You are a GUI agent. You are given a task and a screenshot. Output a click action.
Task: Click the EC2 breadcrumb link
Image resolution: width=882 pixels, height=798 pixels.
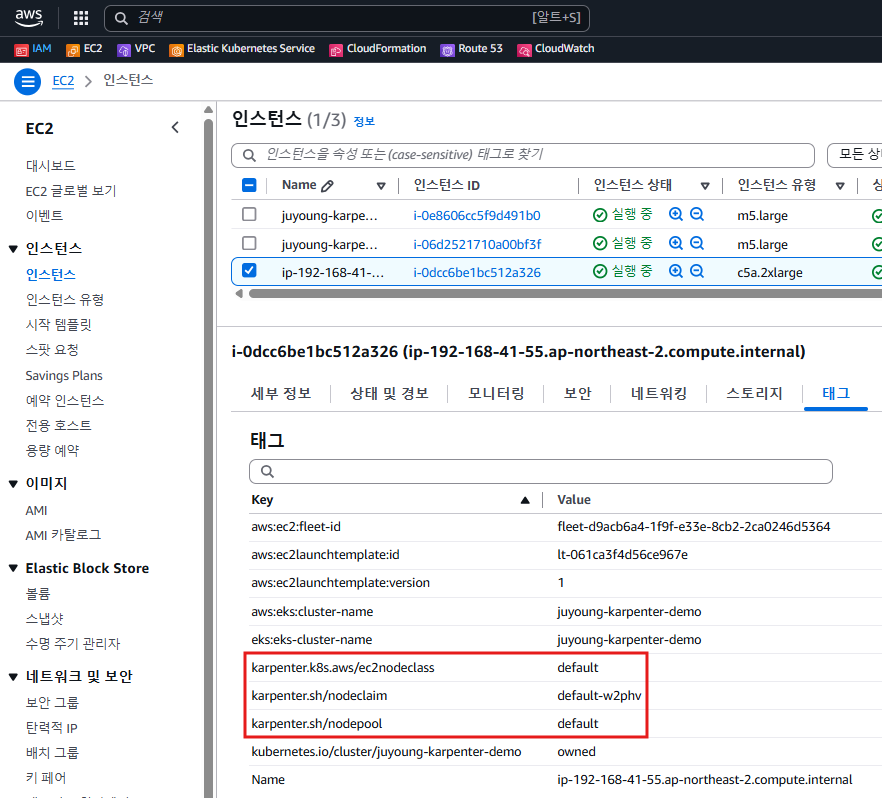click(x=63, y=81)
